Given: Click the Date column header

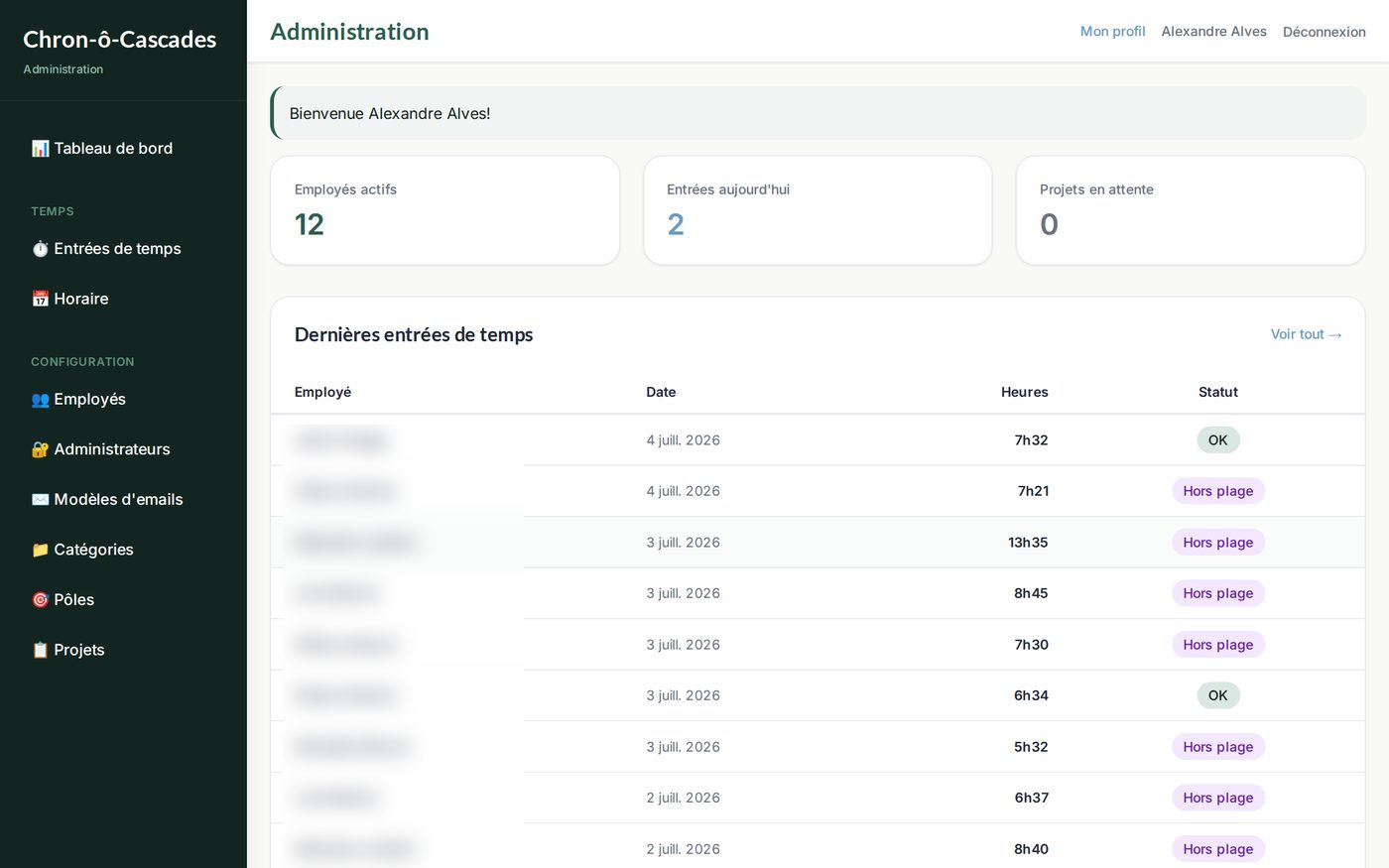Looking at the screenshot, I should point(661,392).
